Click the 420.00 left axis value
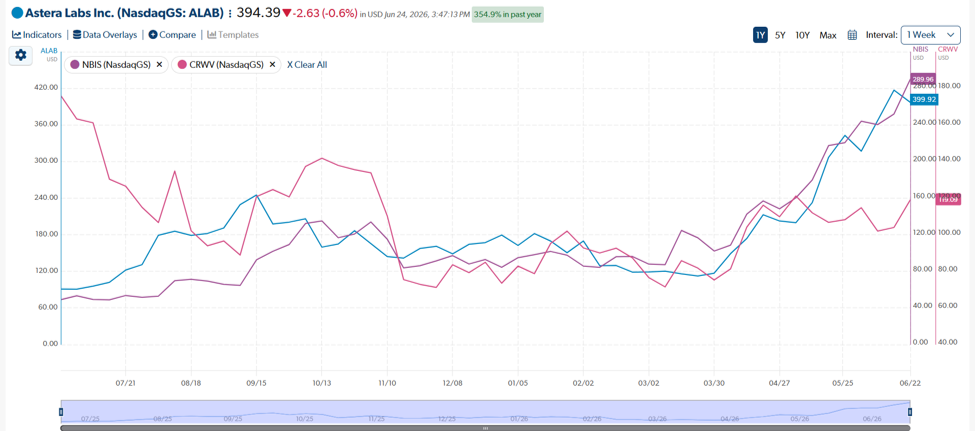The image size is (975, 431). click(46, 88)
